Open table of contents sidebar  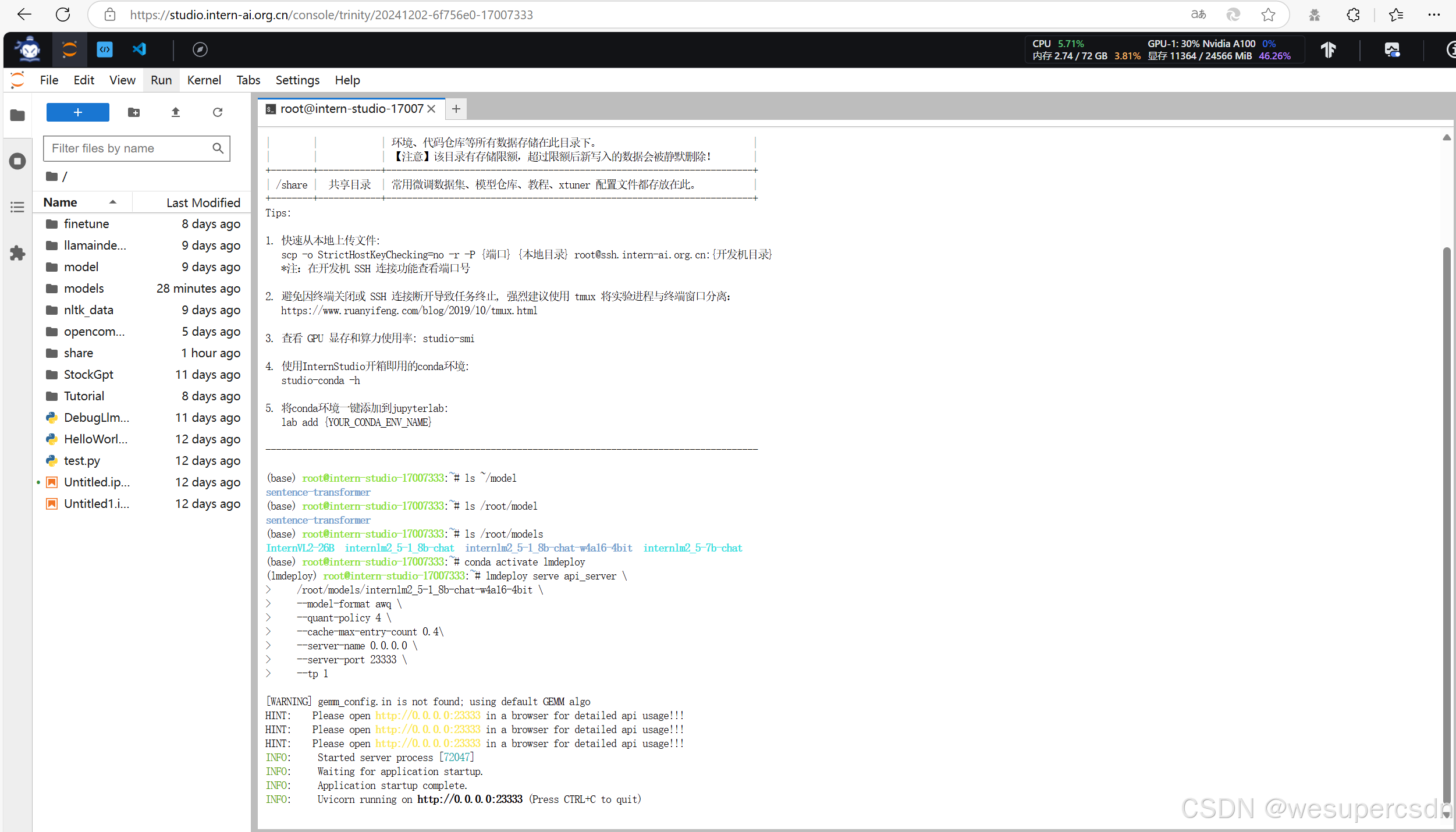click(x=17, y=207)
